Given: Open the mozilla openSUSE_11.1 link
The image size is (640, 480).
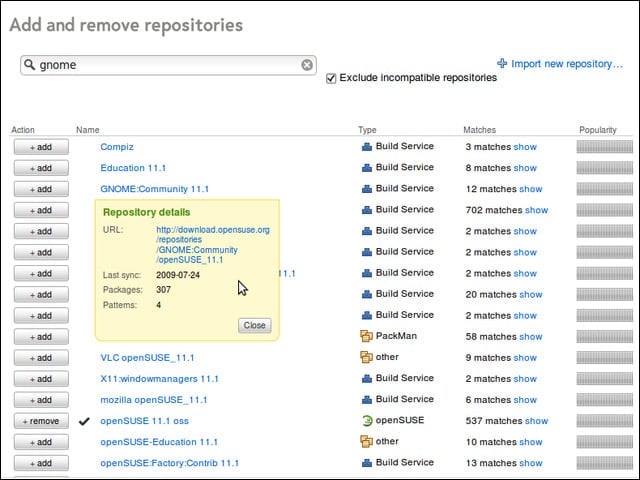Looking at the screenshot, I should tap(153, 400).
